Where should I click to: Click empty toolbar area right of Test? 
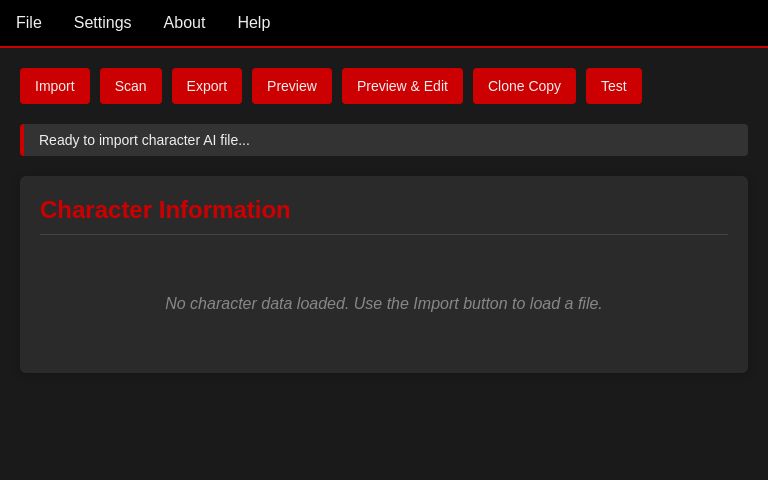coord(700,86)
